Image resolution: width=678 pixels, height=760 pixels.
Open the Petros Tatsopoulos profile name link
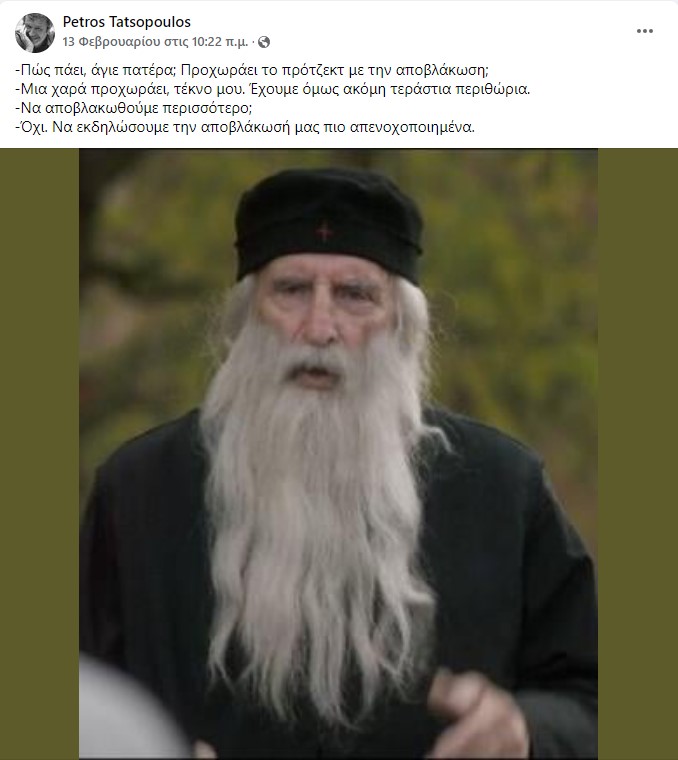point(126,22)
